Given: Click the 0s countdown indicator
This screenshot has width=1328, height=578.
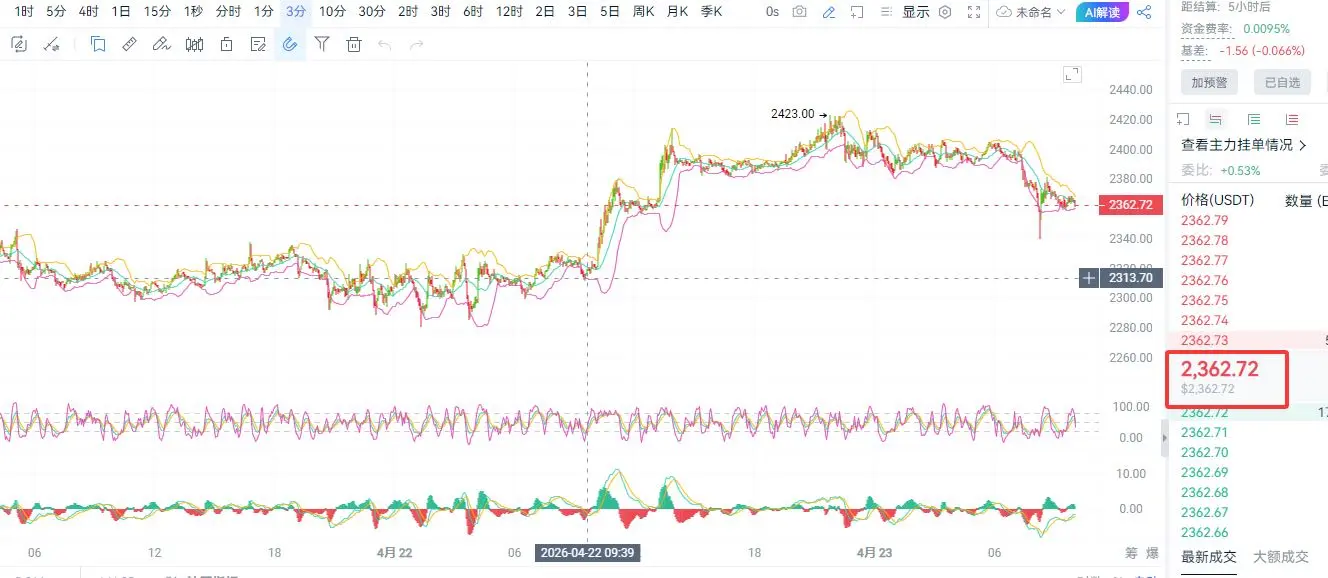Looking at the screenshot, I should (772, 12).
